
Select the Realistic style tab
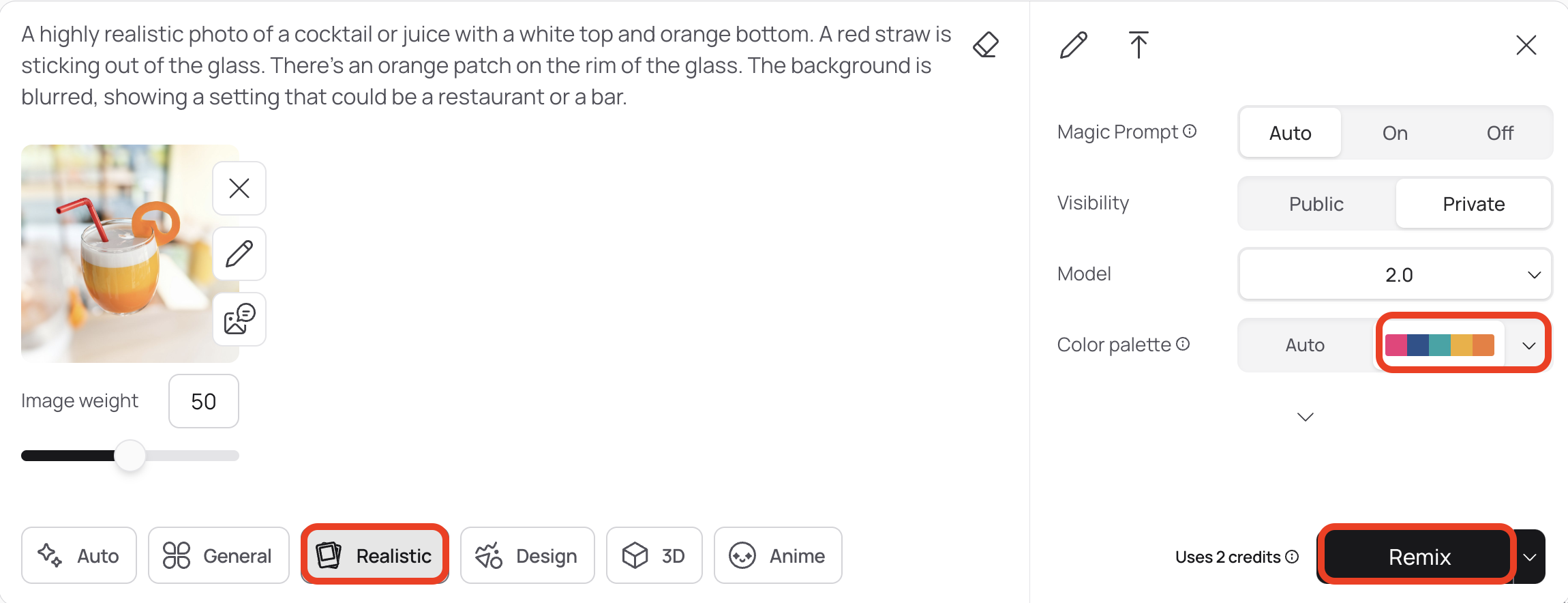click(375, 556)
